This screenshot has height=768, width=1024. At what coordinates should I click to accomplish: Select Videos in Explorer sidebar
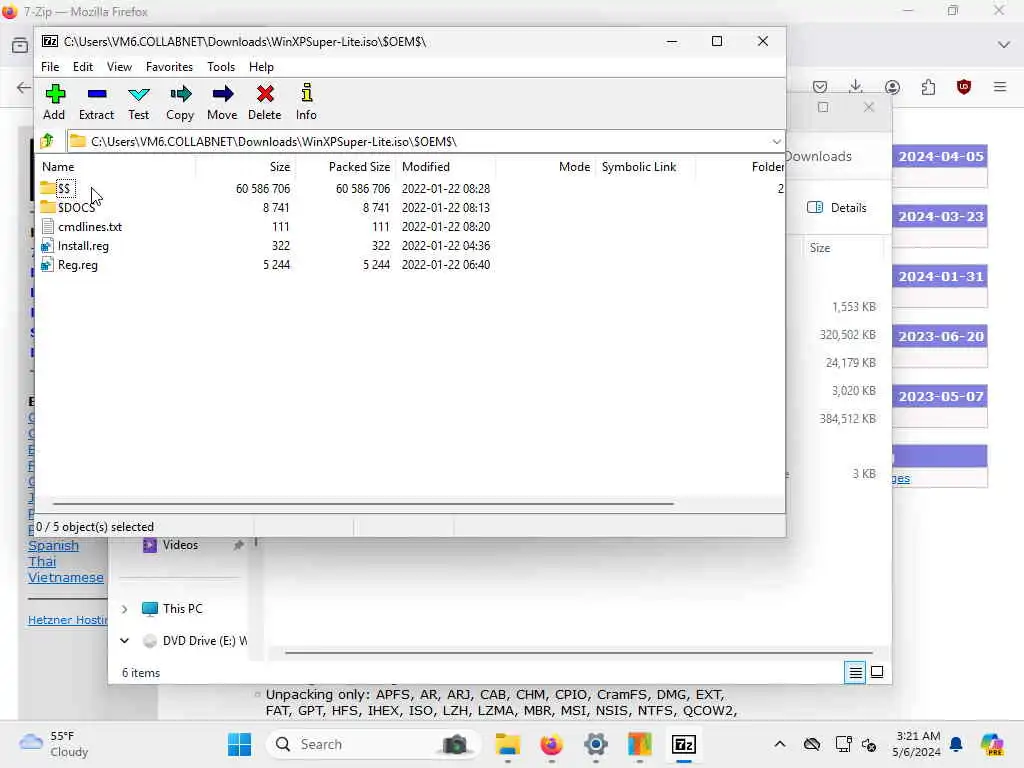pyautogui.click(x=180, y=545)
